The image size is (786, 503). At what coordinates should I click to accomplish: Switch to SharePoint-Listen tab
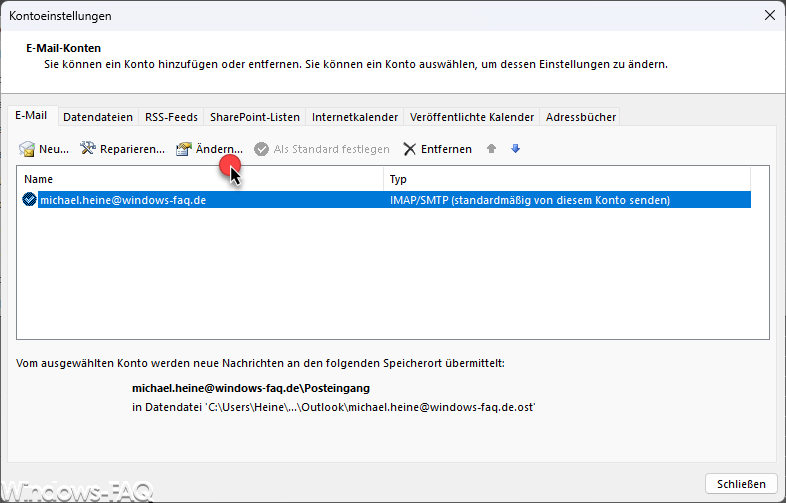[x=255, y=117]
